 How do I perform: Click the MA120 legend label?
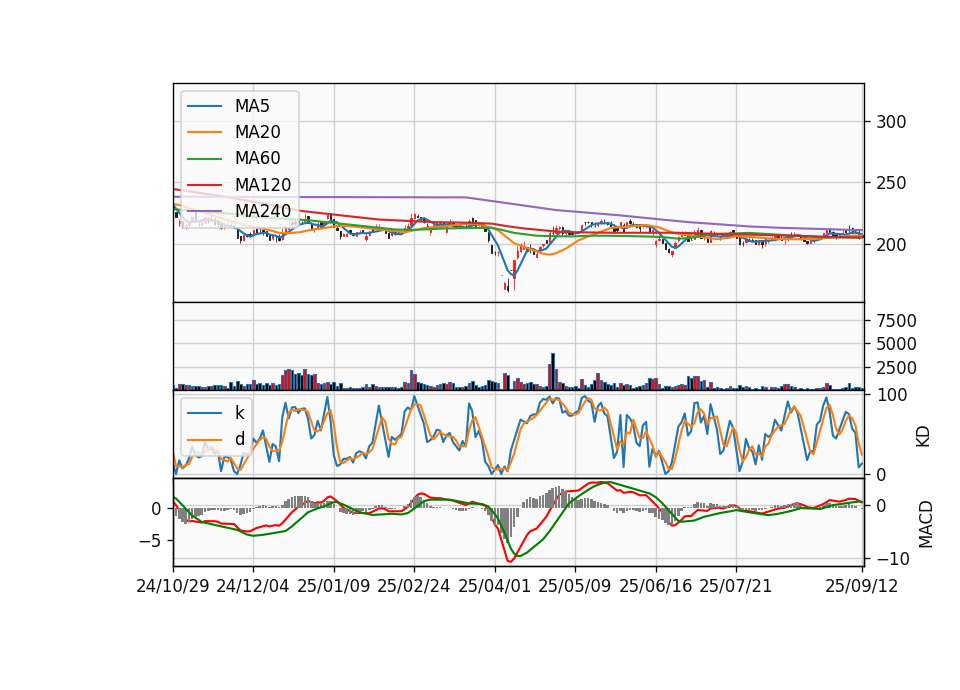point(263,185)
